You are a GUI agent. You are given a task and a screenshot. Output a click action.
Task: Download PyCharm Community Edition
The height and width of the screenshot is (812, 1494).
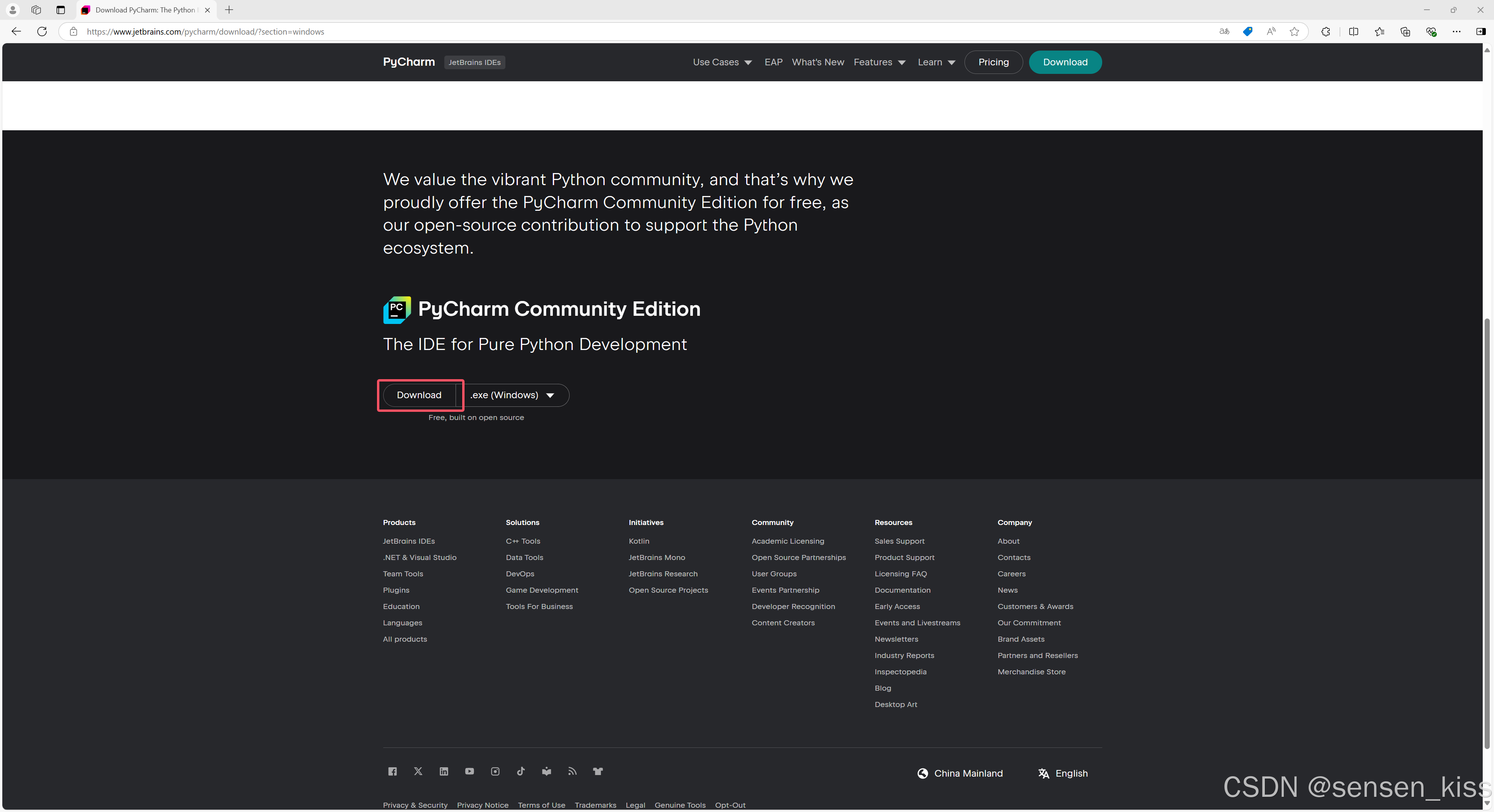[419, 395]
